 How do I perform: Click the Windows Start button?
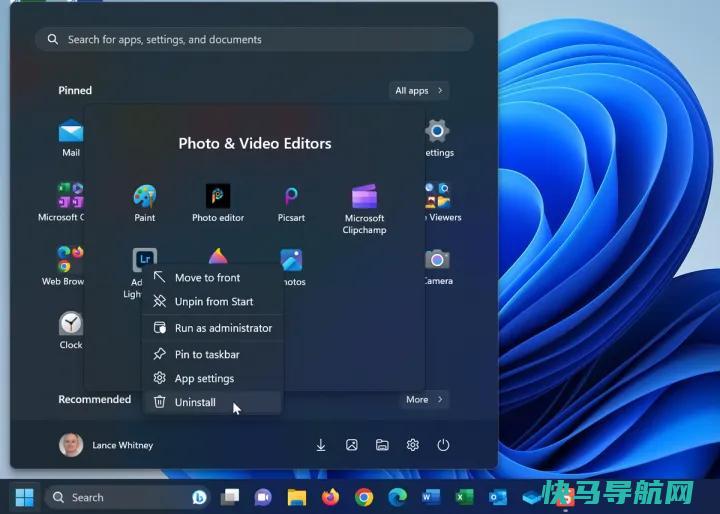coord(24,497)
